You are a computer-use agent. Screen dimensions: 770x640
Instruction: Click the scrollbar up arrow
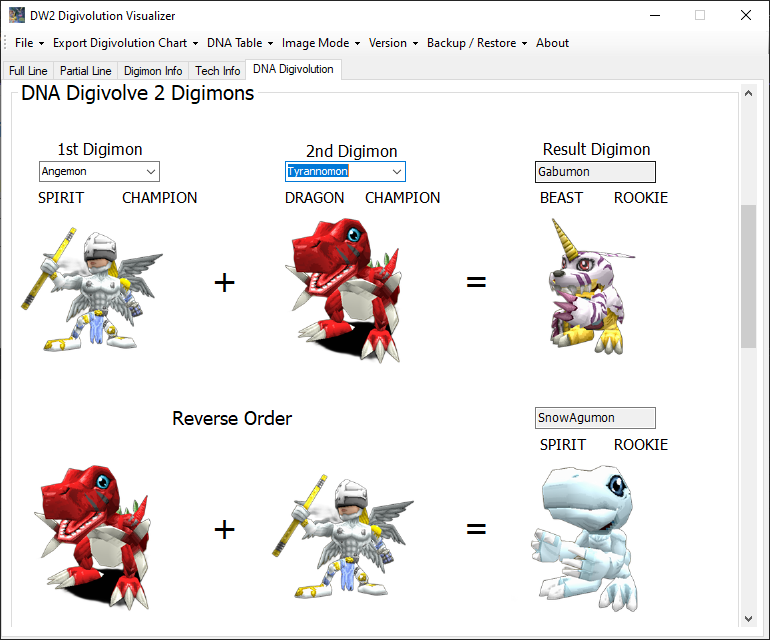click(x=748, y=93)
